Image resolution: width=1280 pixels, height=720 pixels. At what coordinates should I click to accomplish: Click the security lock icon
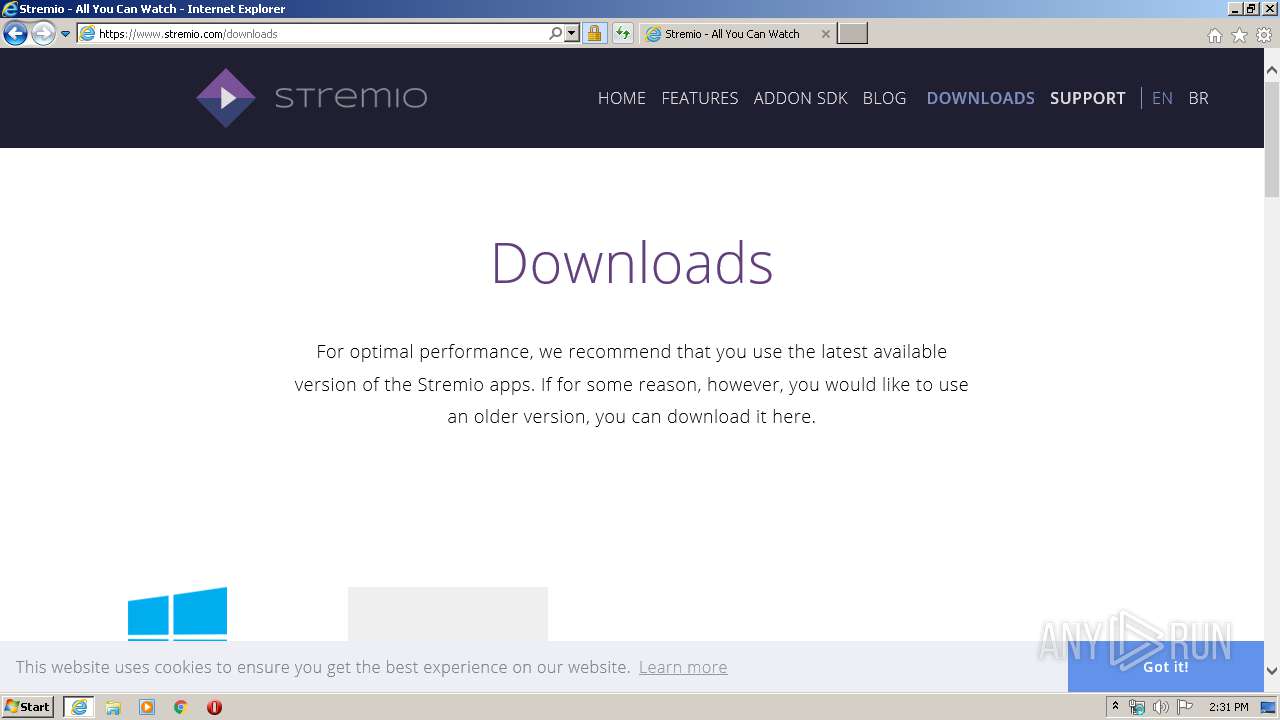pyautogui.click(x=594, y=34)
